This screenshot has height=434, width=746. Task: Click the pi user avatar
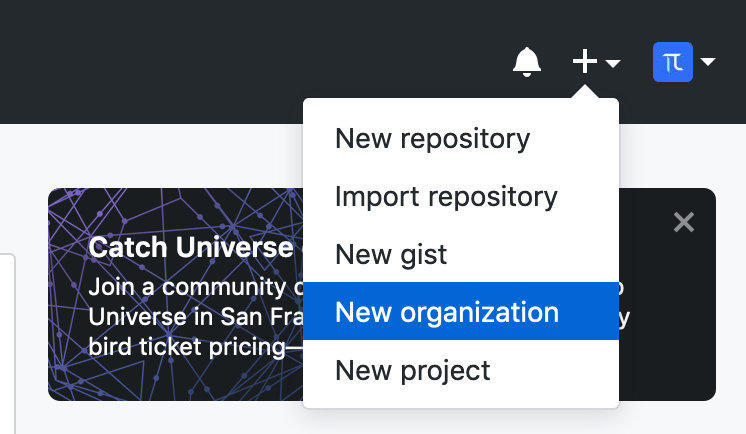point(672,62)
